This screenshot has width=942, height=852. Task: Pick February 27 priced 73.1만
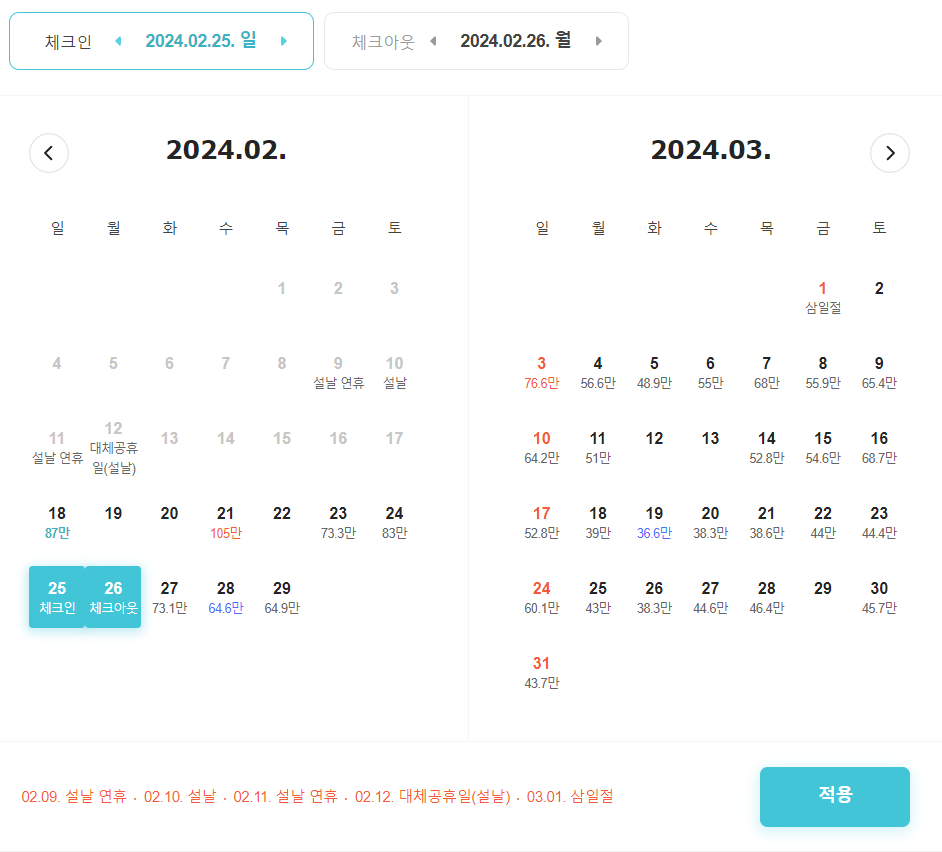pos(169,597)
